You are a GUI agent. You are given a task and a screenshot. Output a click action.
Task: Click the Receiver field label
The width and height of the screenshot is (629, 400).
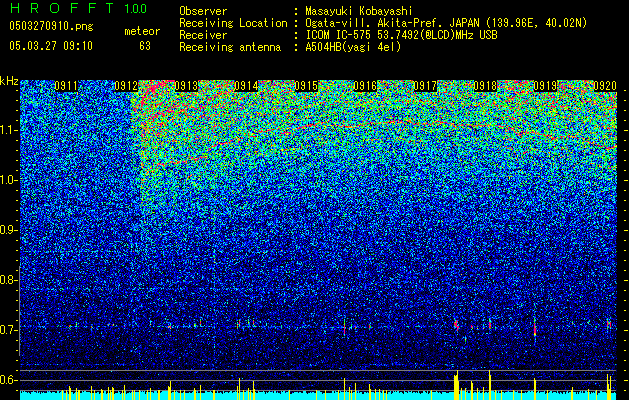click(x=203, y=35)
